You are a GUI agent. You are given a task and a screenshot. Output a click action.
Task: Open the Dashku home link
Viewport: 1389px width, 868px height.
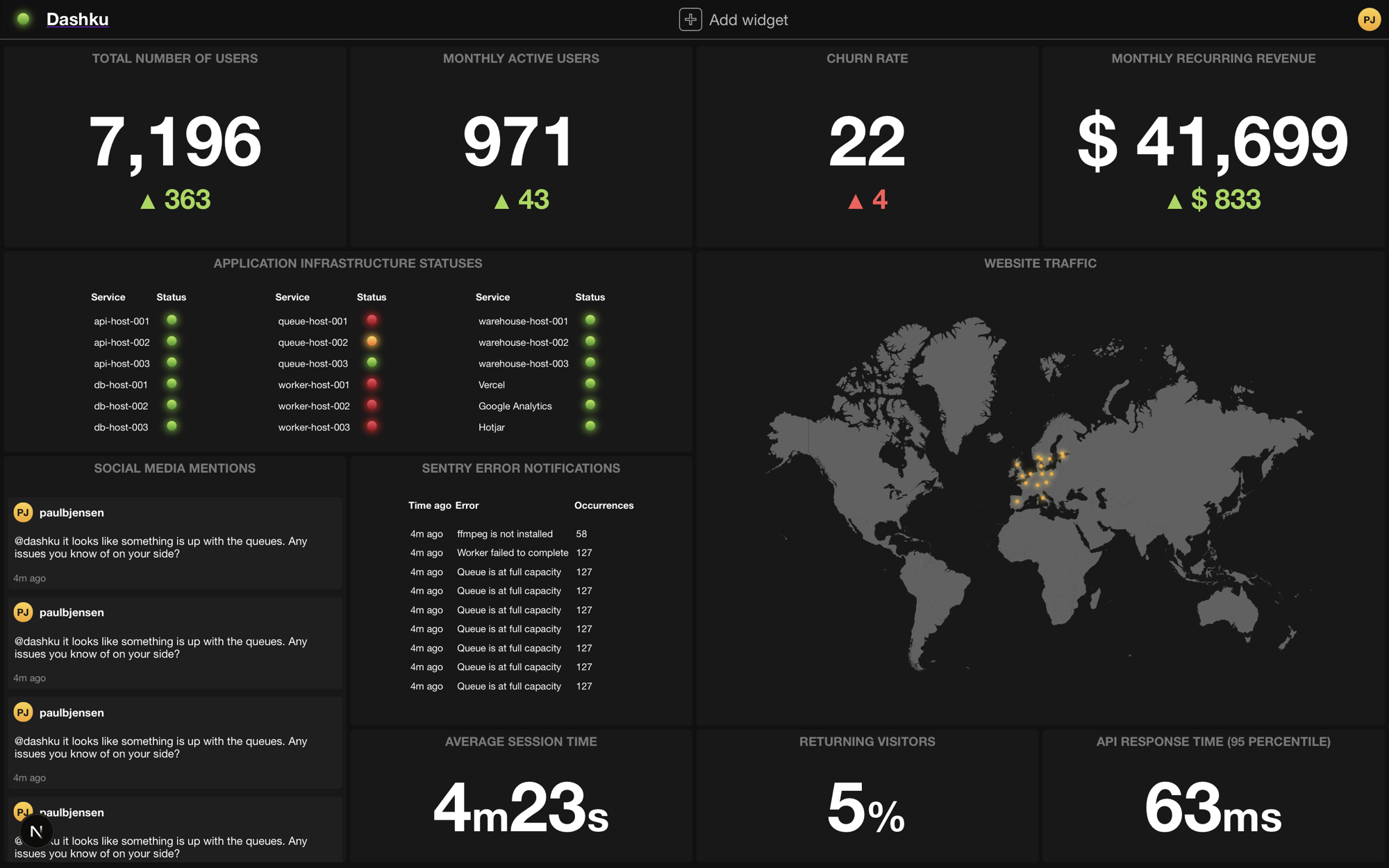[x=77, y=19]
